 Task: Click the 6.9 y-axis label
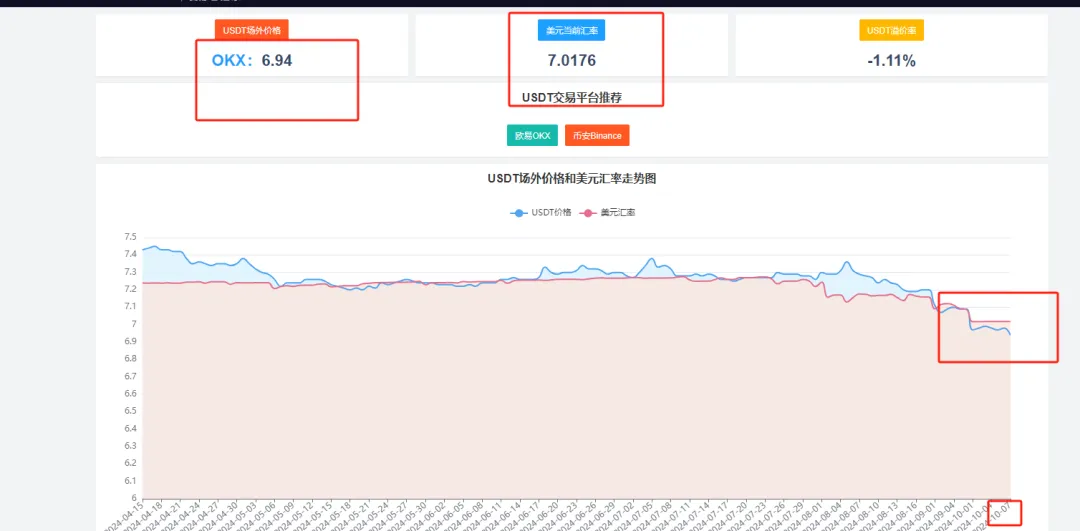pyautogui.click(x=131, y=342)
